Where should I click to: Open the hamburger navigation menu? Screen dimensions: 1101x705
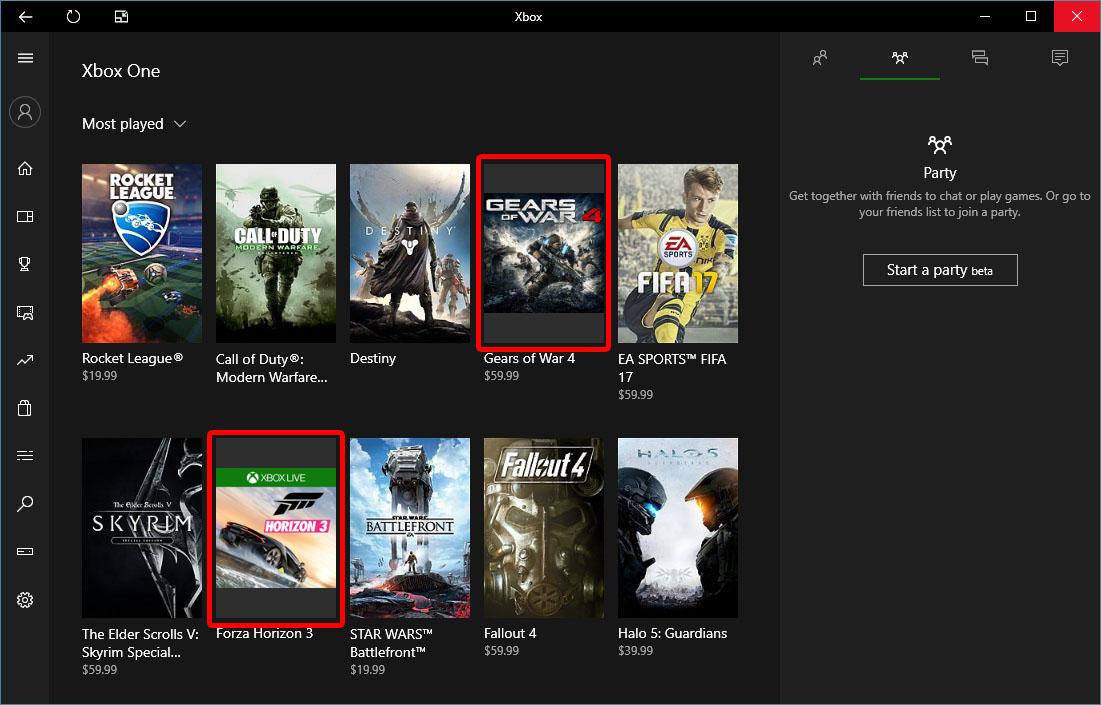tap(25, 58)
